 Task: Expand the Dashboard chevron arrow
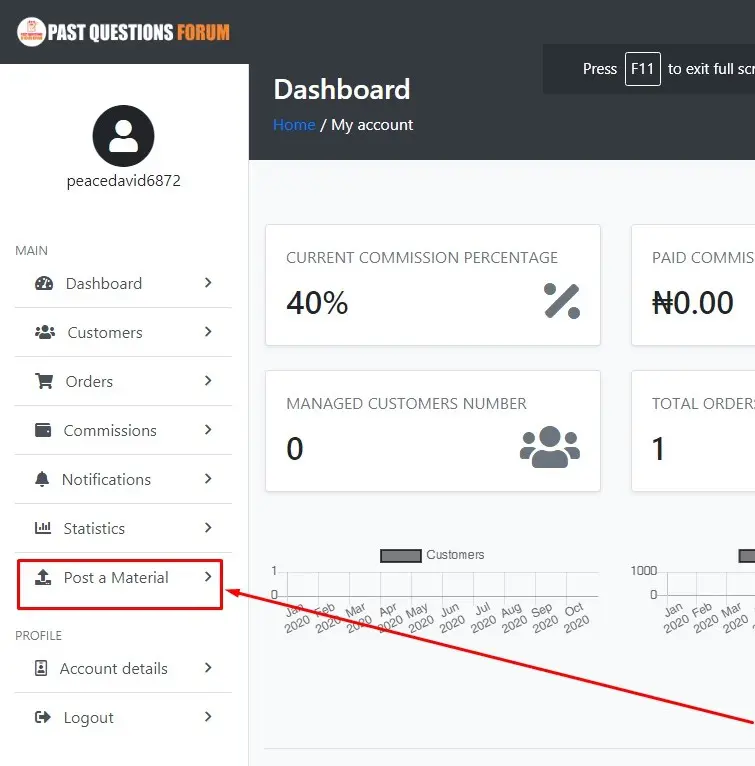[x=208, y=283]
